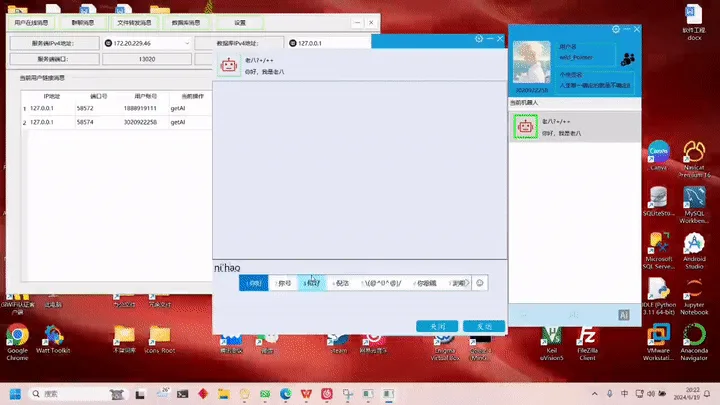Screen dimensions: 720x405
Task: Open File Explorer from taskbar
Action: point(224,394)
